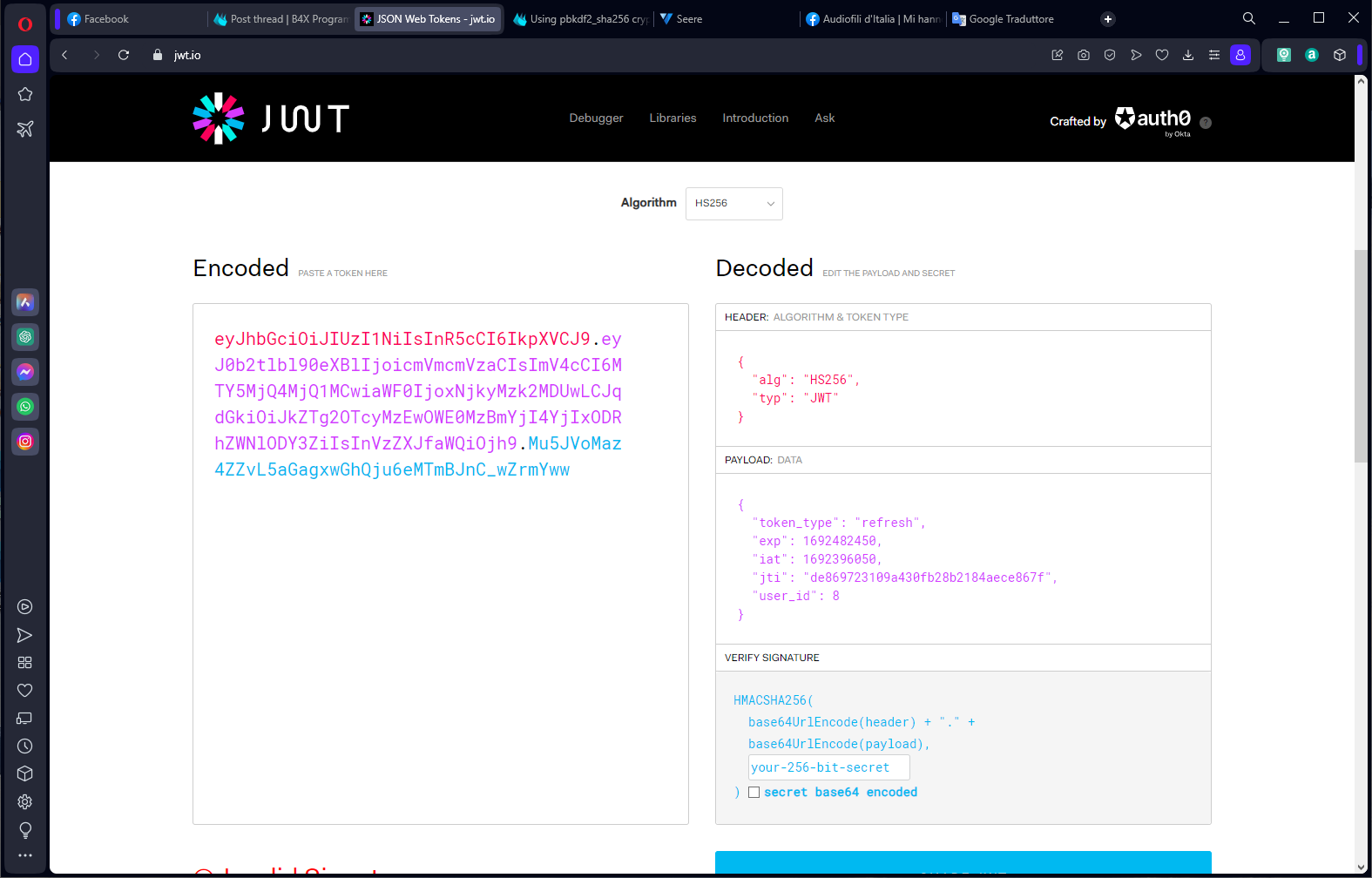The width and height of the screenshot is (1372, 878).
Task: Open the Libraries nav link
Action: pos(673,118)
